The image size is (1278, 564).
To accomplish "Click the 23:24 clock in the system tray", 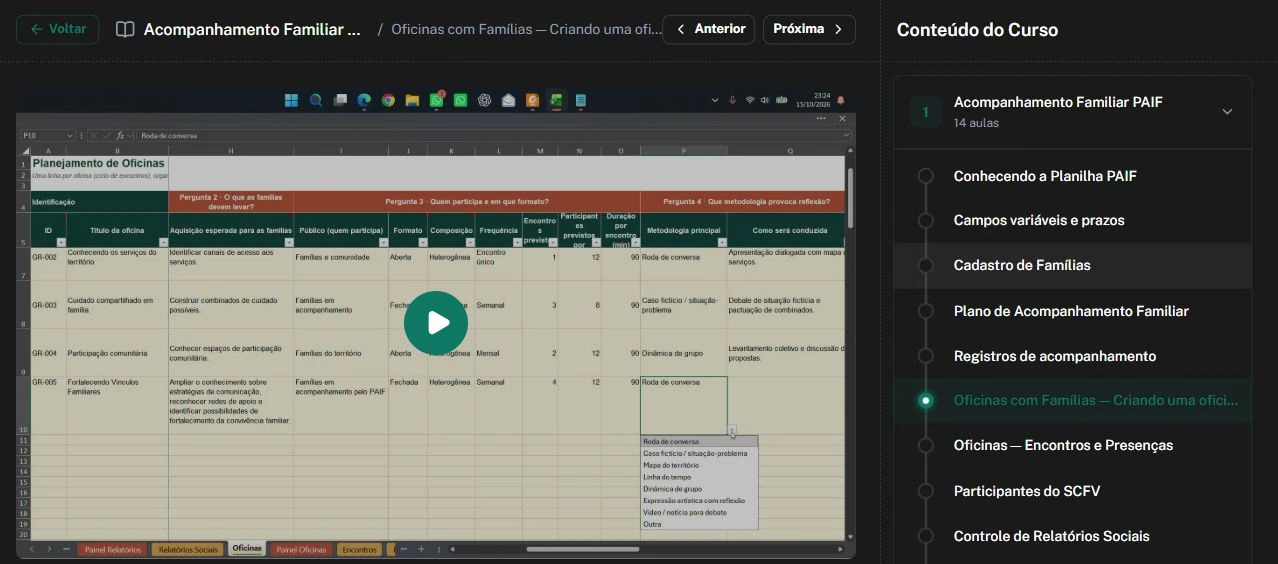I will click(x=821, y=96).
